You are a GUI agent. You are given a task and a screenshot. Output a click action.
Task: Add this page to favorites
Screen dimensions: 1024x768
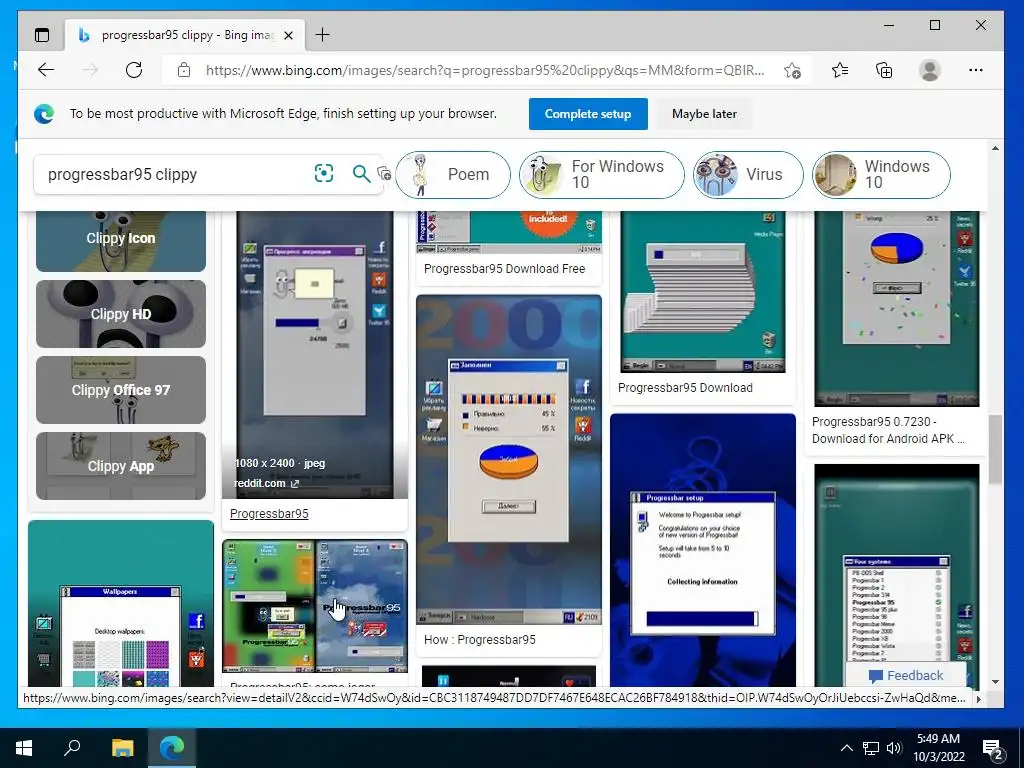(x=792, y=70)
